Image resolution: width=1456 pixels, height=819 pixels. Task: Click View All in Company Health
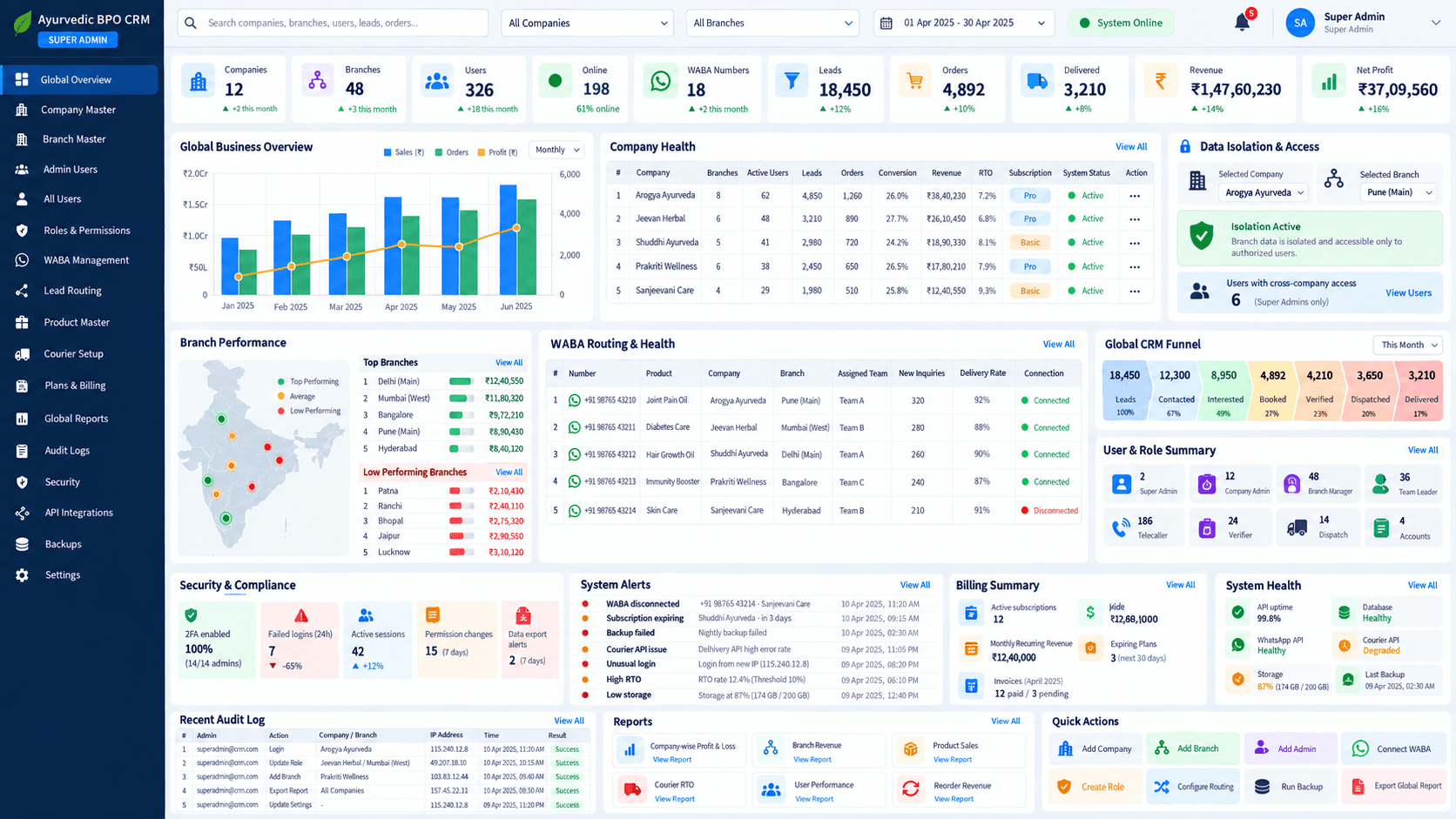pyautogui.click(x=1131, y=147)
